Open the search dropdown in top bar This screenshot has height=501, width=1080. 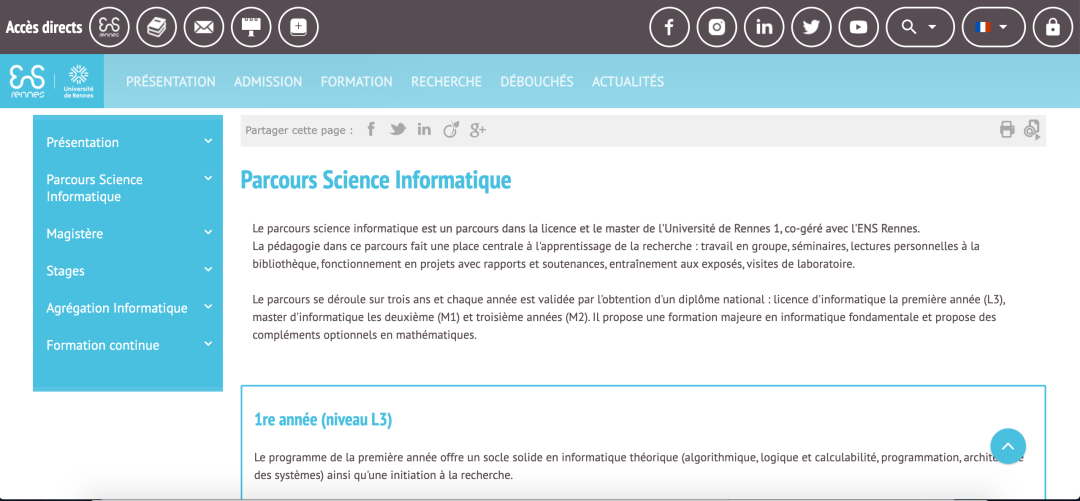click(920, 27)
